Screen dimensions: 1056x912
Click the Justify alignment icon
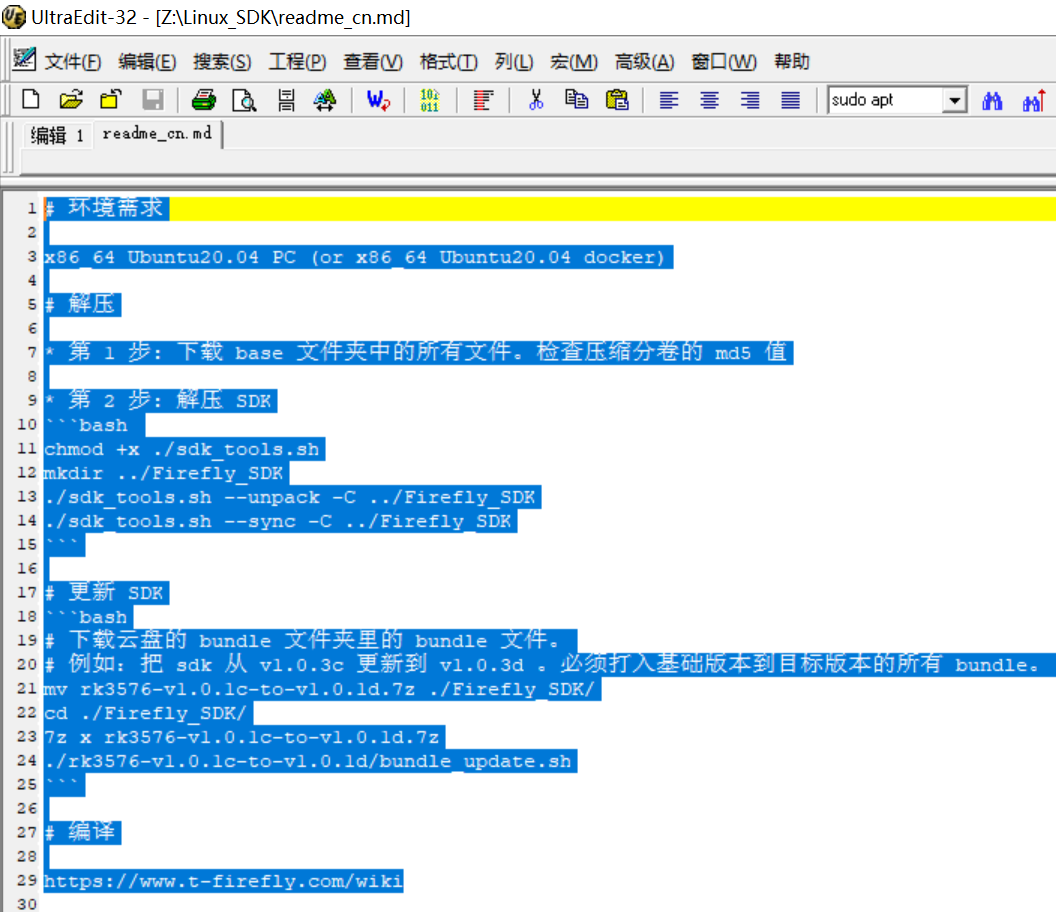pos(790,100)
